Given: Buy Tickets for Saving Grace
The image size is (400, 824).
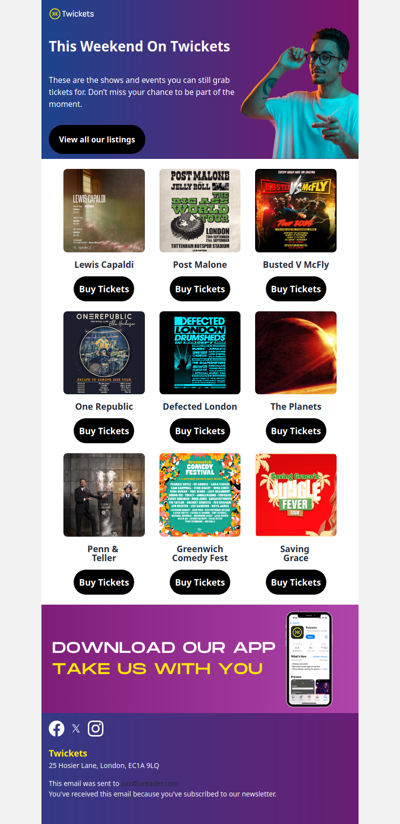Looking at the screenshot, I should (296, 582).
